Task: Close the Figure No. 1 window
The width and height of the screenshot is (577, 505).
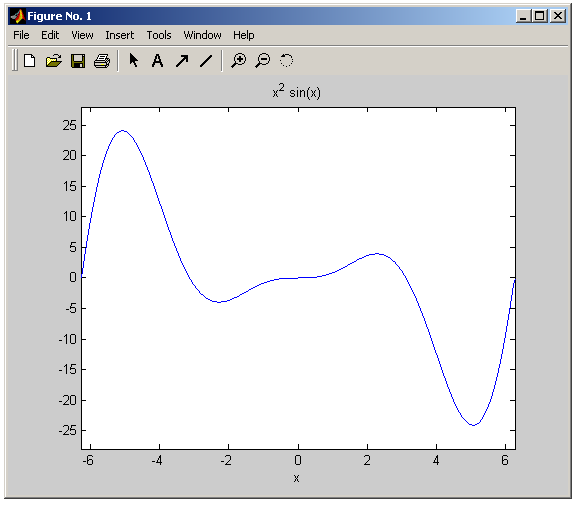Action: [x=558, y=16]
